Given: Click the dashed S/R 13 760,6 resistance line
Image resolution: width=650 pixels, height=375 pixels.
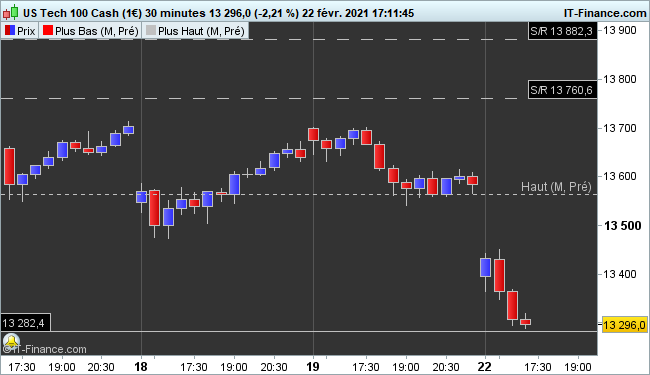Looking at the screenshot, I should [x=259, y=99].
